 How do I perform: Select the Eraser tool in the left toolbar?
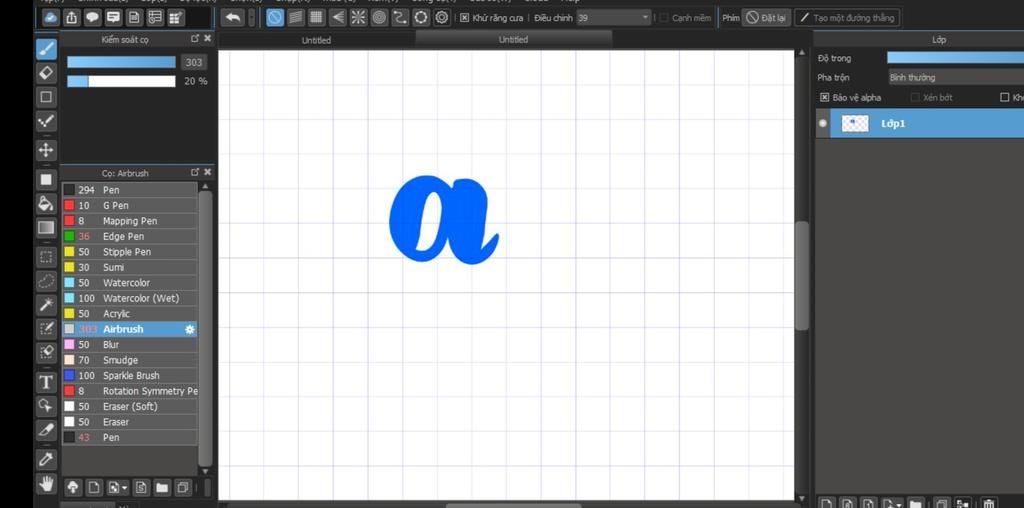pos(46,72)
